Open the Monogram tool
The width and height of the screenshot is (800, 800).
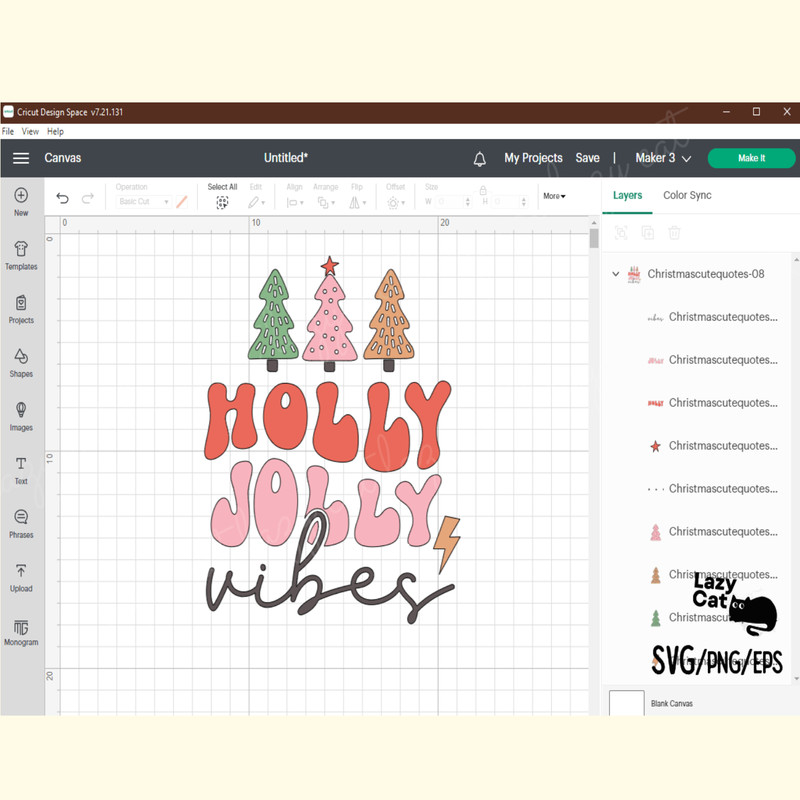(x=21, y=631)
